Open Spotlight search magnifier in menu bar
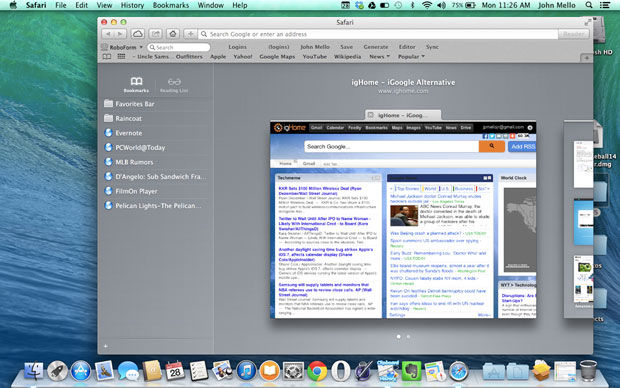This screenshot has height=388, width=620. pos(589,5)
